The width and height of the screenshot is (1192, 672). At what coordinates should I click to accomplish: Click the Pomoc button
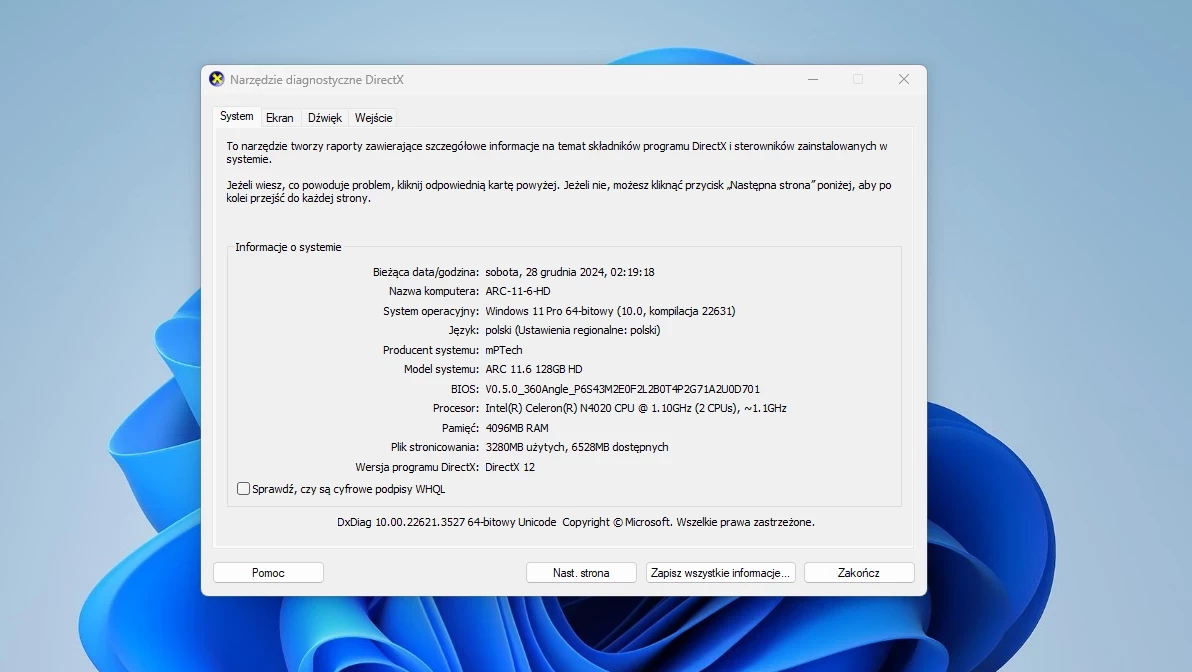pyautogui.click(x=267, y=572)
